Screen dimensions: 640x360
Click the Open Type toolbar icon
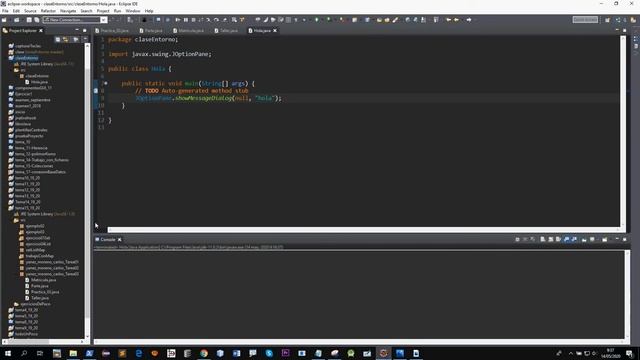[379, 20]
